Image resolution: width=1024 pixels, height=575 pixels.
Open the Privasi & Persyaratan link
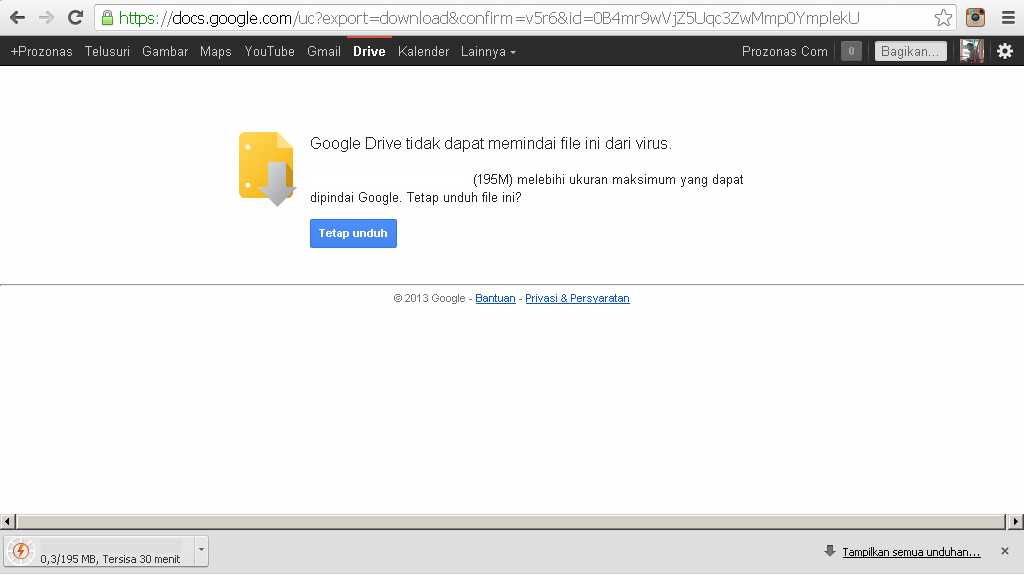577,298
